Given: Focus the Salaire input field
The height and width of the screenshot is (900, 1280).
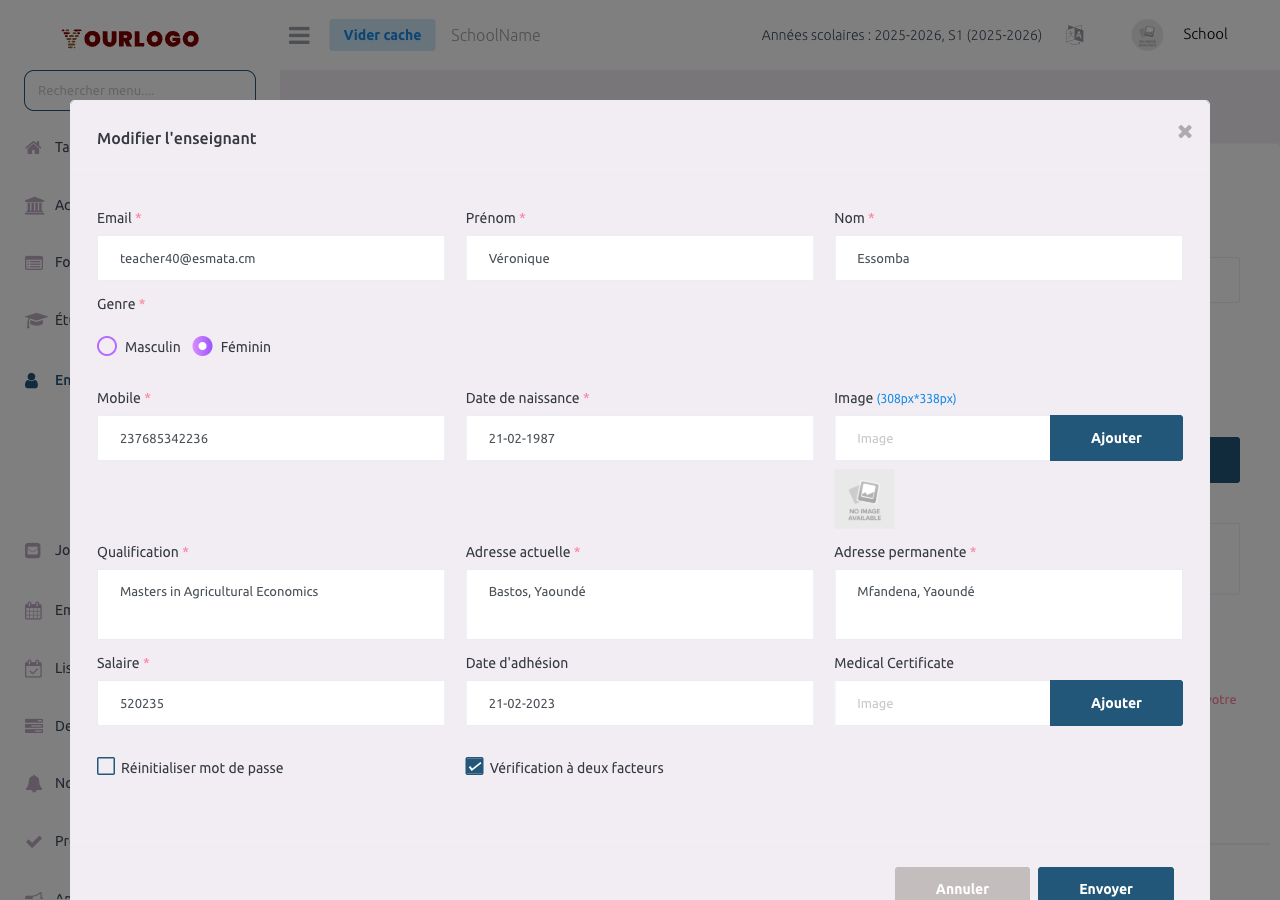Looking at the screenshot, I should coord(270,703).
